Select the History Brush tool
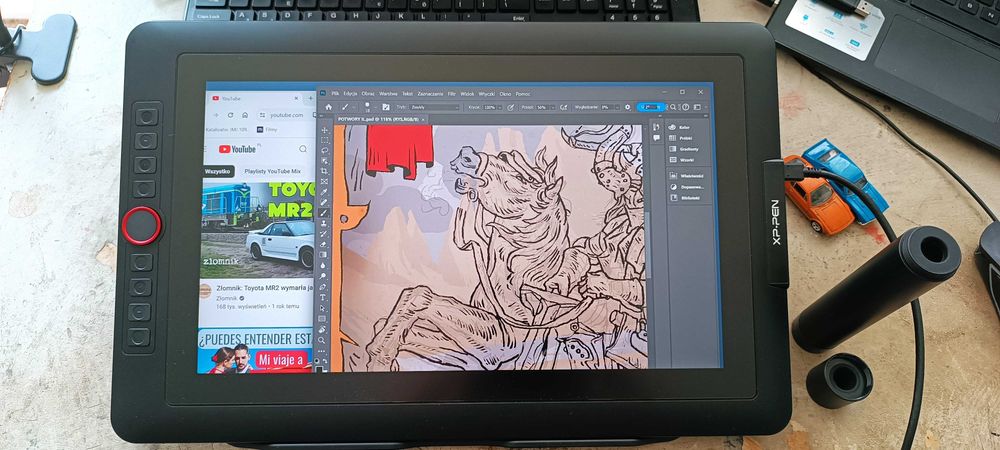 click(323, 234)
